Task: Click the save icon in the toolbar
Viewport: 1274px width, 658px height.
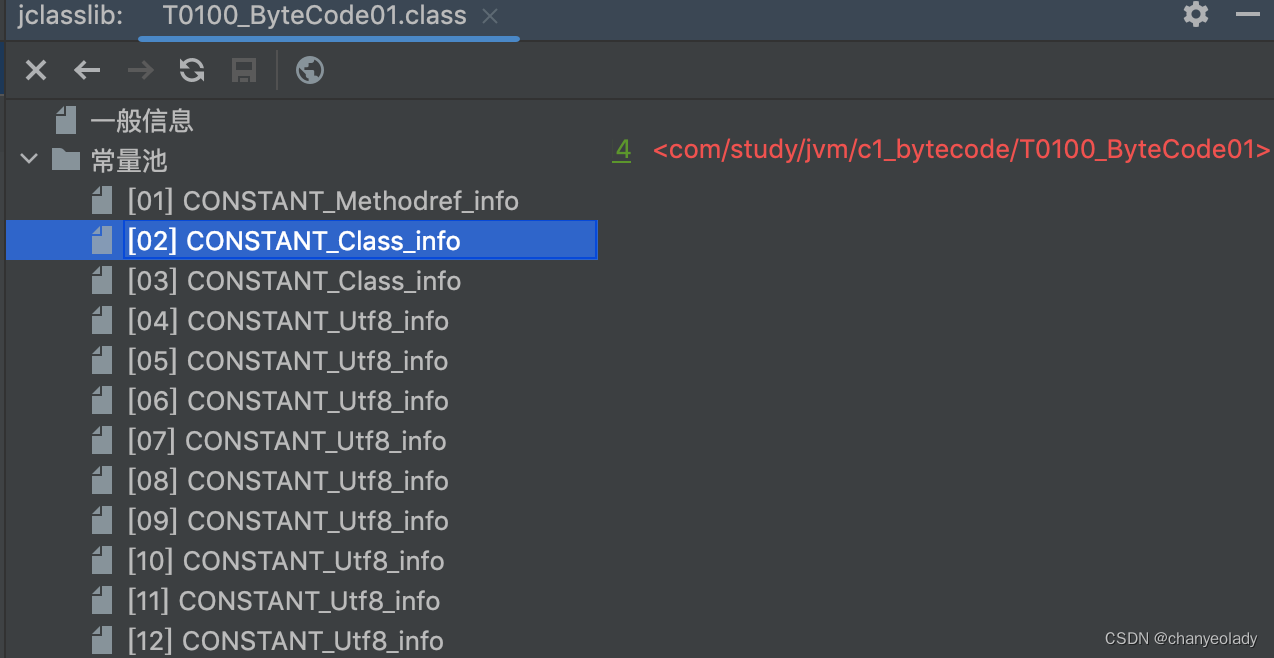Action: (243, 70)
